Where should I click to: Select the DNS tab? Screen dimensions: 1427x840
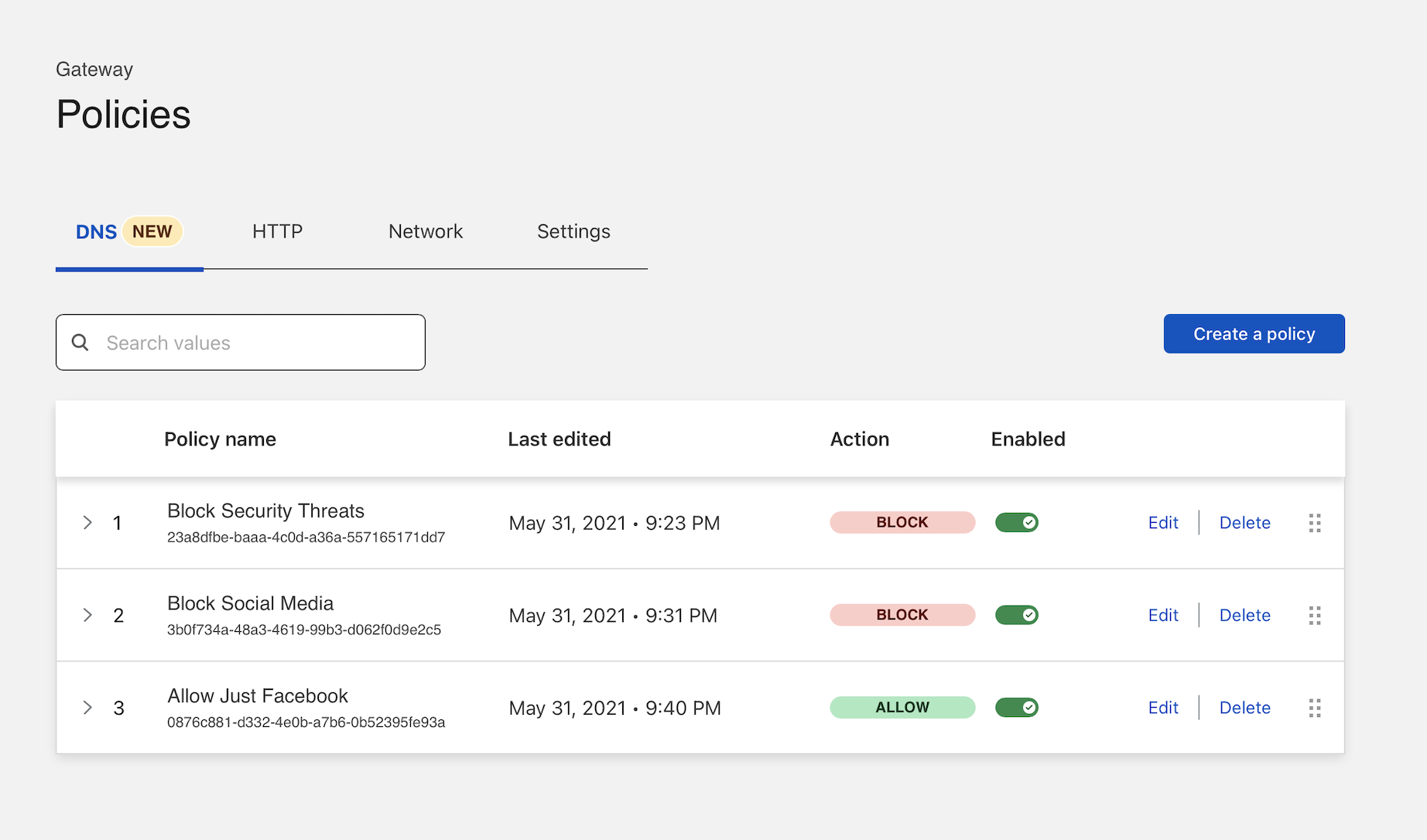tap(97, 232)
